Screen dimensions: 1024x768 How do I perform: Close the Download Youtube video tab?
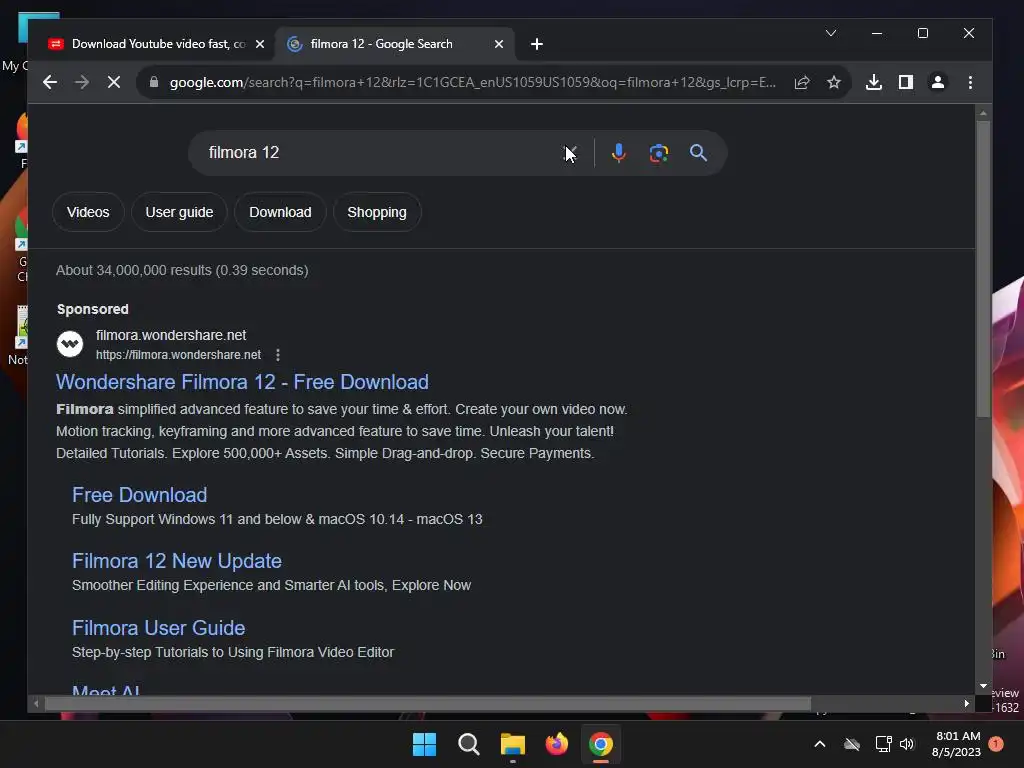click(260, 44)
